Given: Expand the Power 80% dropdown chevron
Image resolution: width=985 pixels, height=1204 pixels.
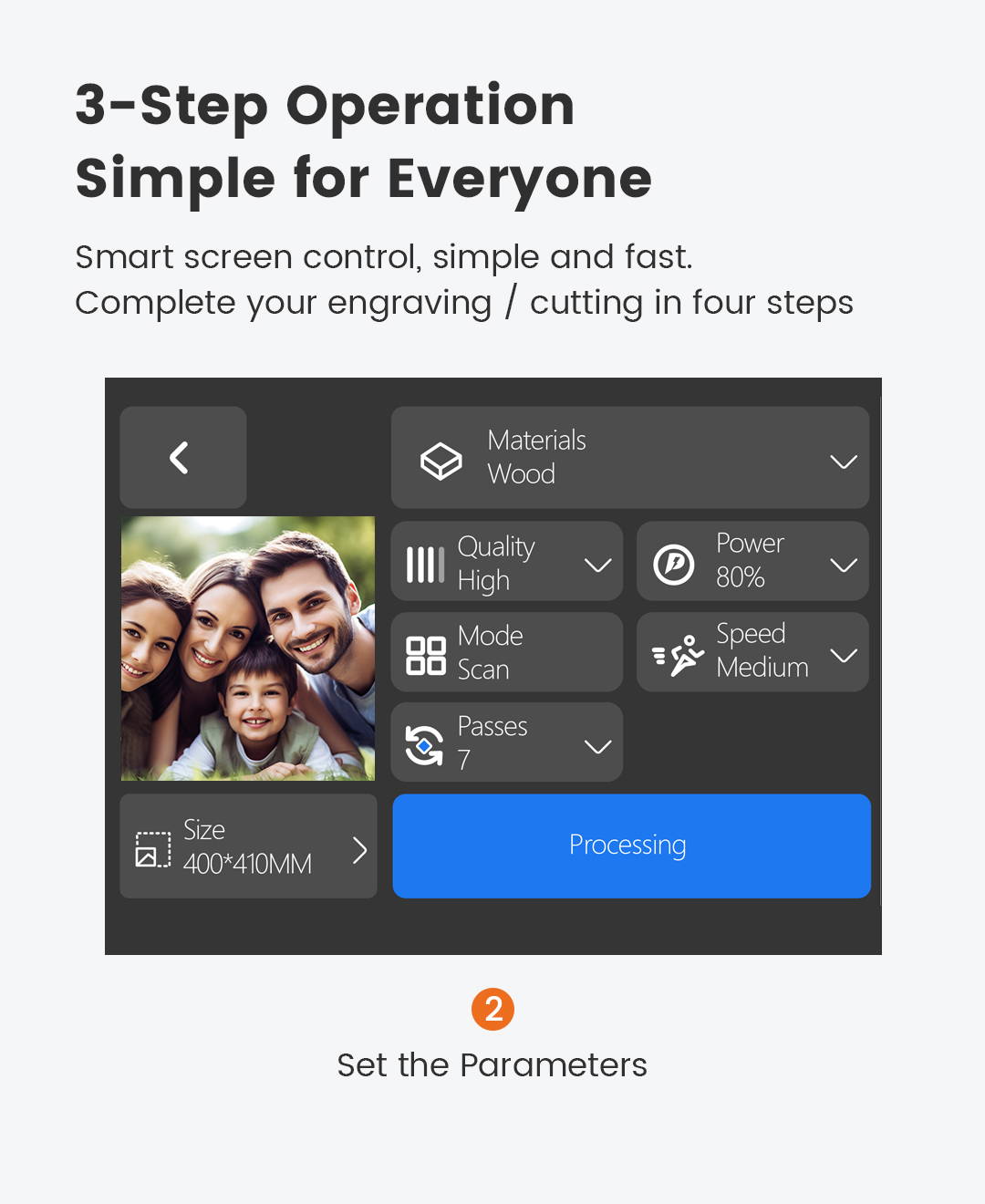Looking at the screenshot, I should click(844, 566).
